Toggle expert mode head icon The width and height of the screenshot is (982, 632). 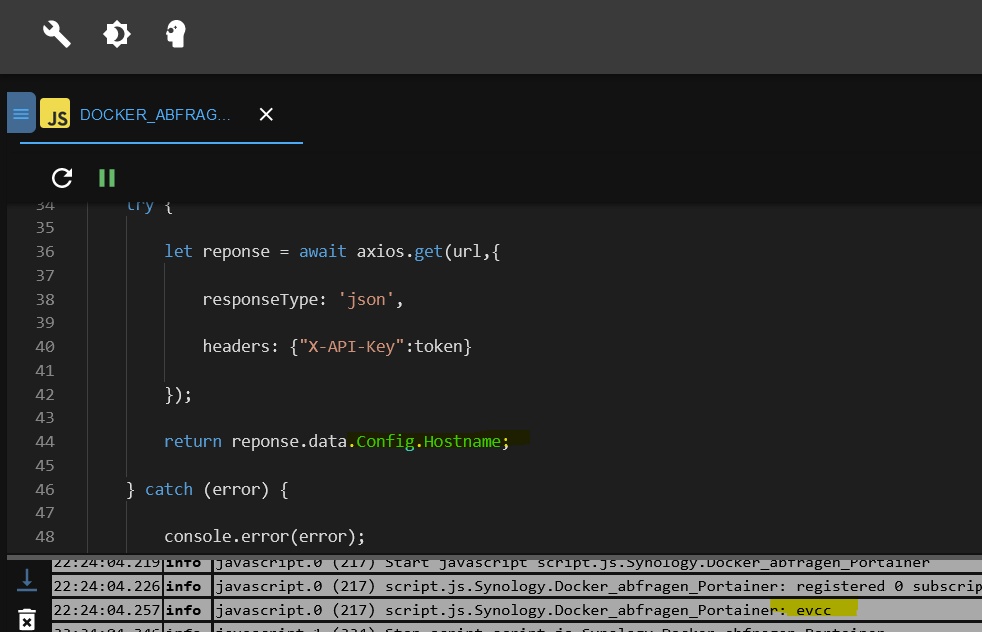176,35
